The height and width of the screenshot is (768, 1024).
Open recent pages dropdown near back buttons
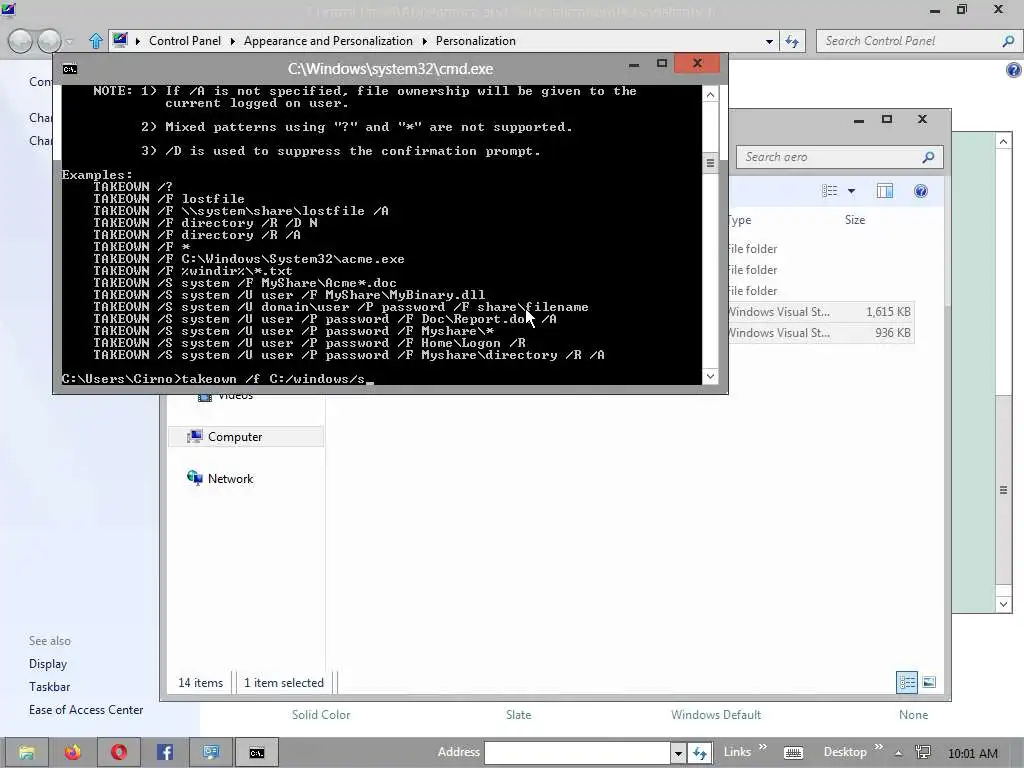pos(69,42)
